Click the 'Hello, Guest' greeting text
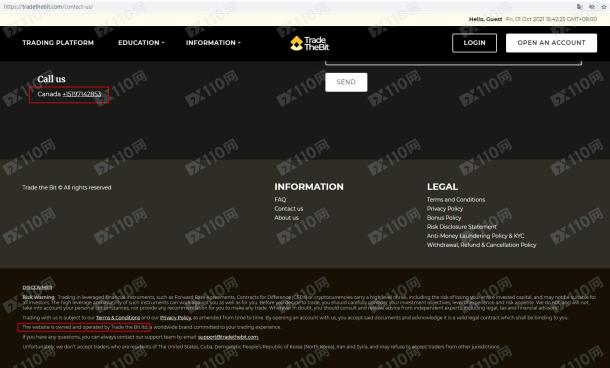Image resolution: width=610 pixels, height=368 pixels. click(486, 19)
